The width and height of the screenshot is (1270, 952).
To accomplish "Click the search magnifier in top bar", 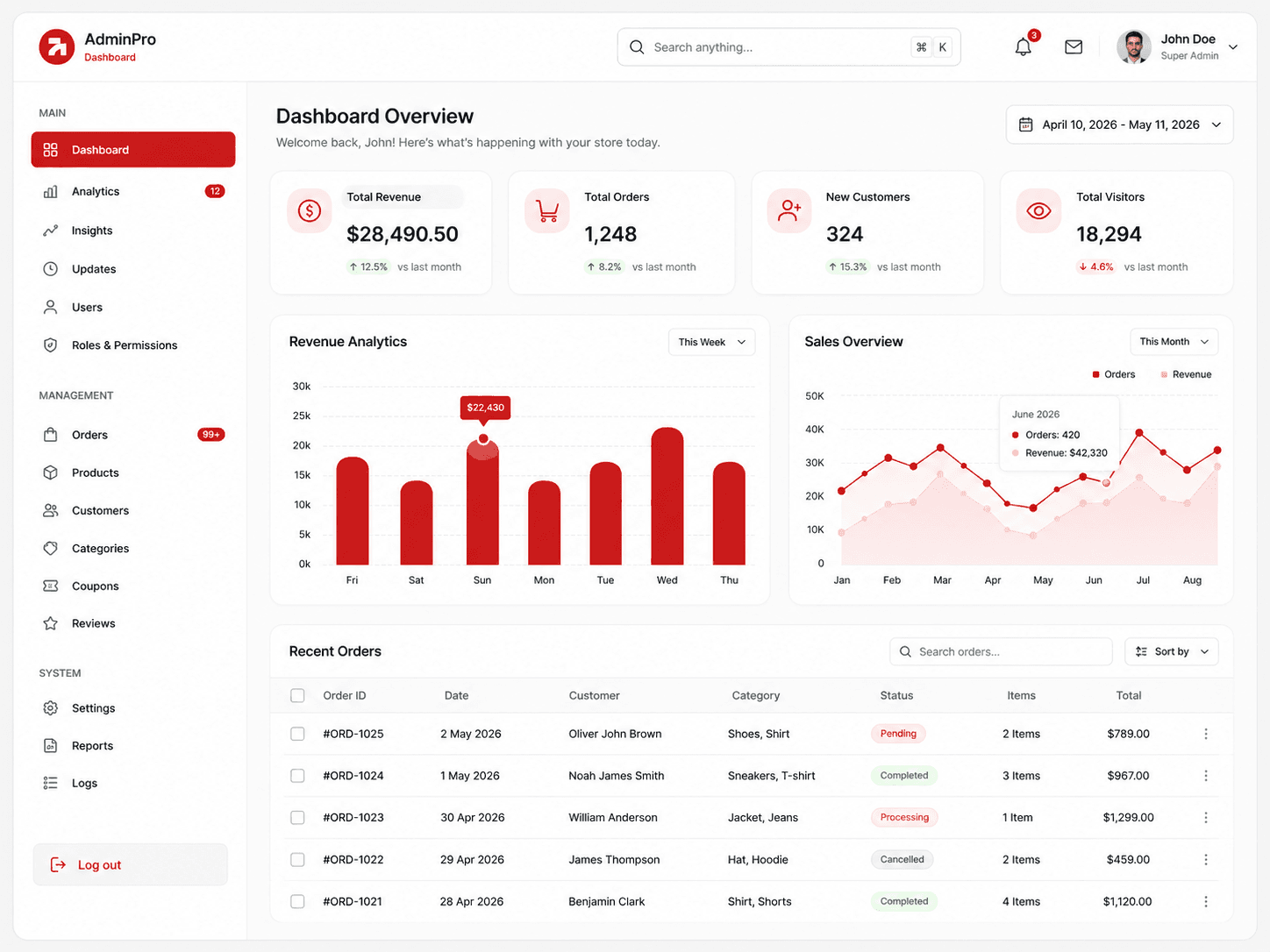I will point(637,47).
